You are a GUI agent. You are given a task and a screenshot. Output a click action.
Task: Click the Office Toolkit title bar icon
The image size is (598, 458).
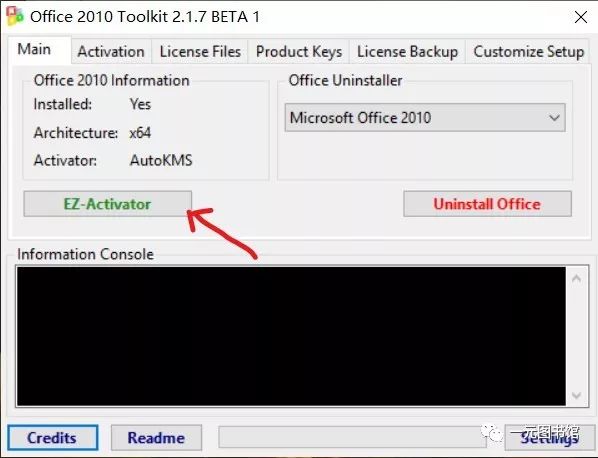(14, 16)
